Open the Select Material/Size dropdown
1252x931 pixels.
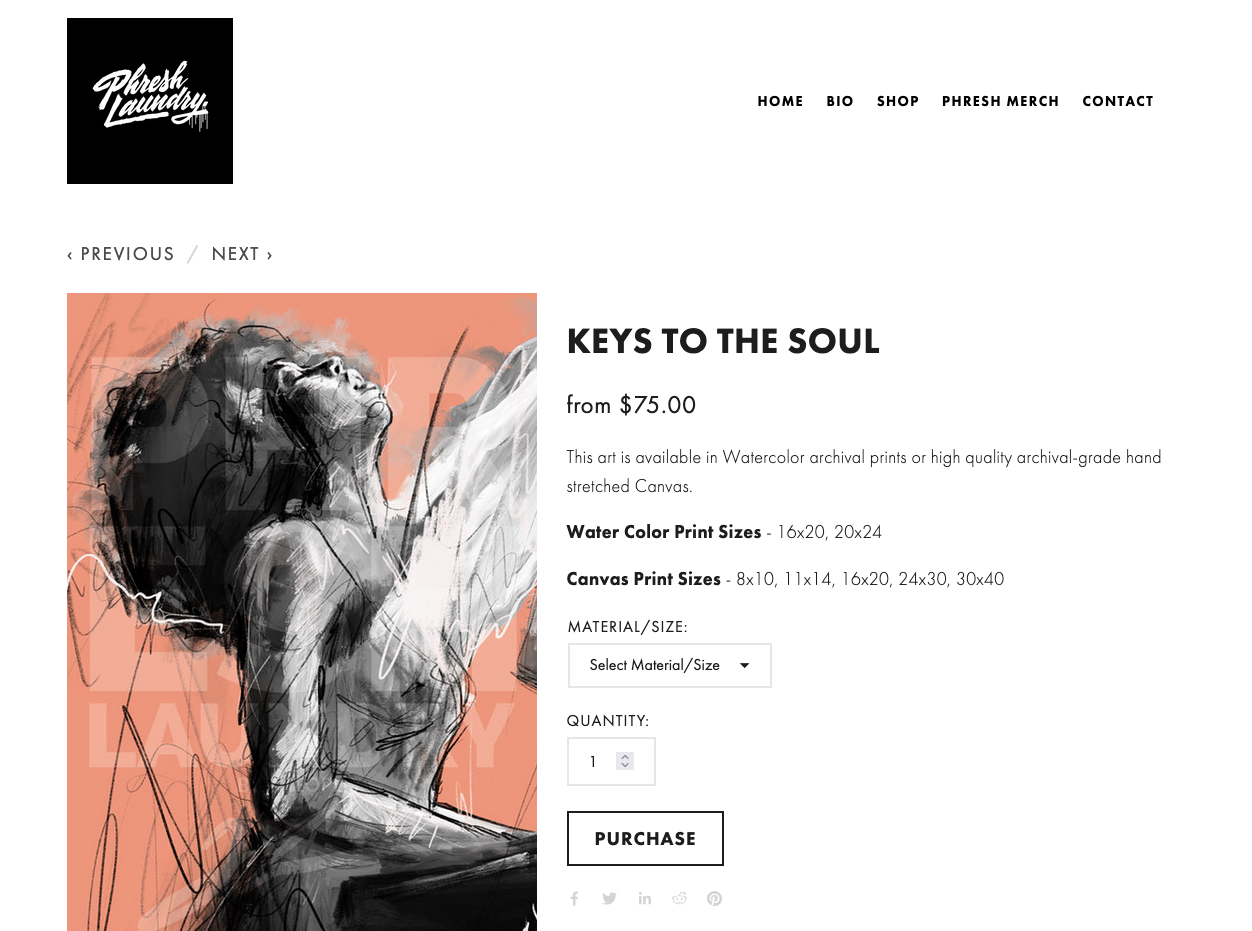pyautogui.click(x=670, y=665)
